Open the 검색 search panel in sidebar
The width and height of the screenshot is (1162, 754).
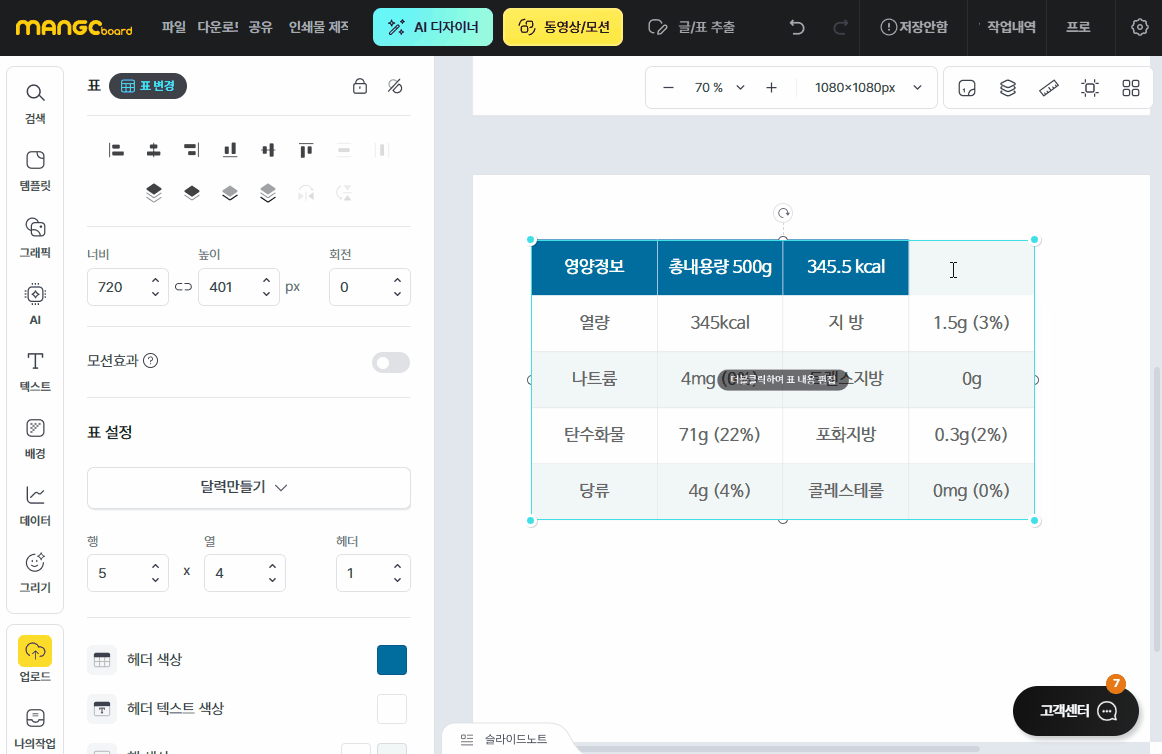[35, 103]
